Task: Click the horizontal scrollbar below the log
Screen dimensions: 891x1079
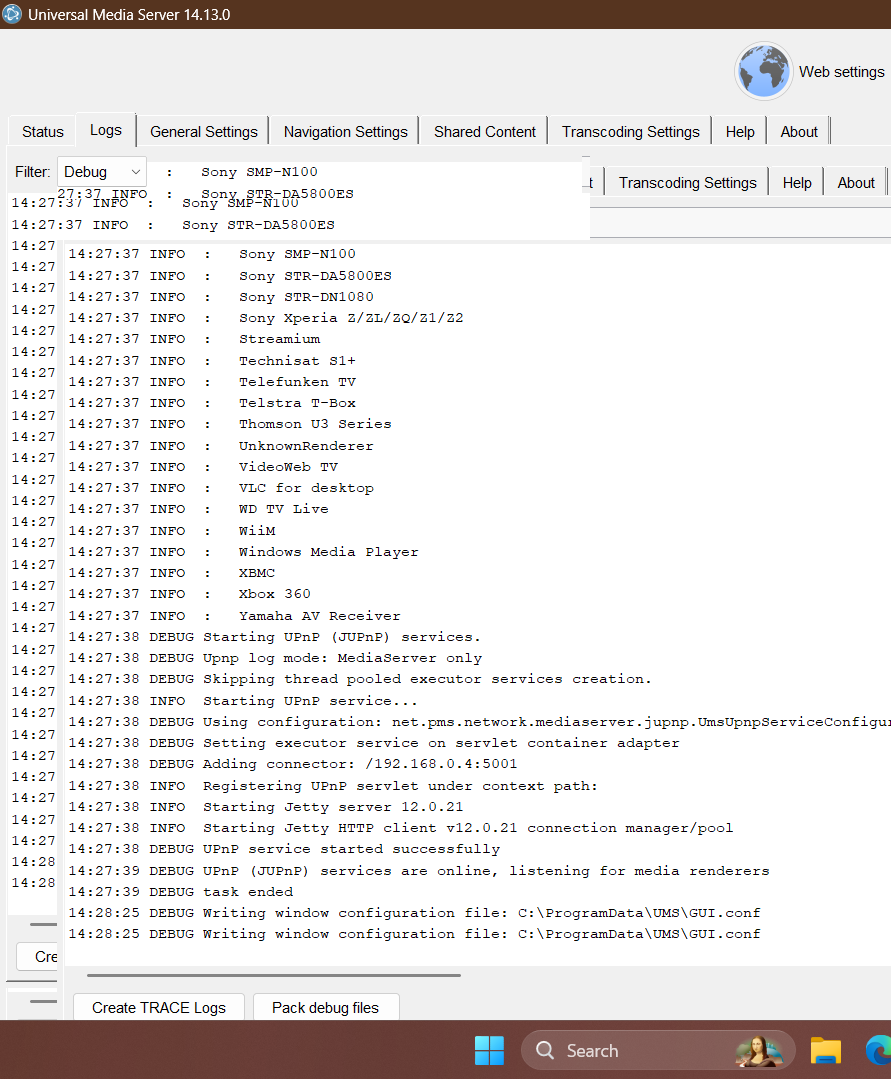Action: click(274, 975)
